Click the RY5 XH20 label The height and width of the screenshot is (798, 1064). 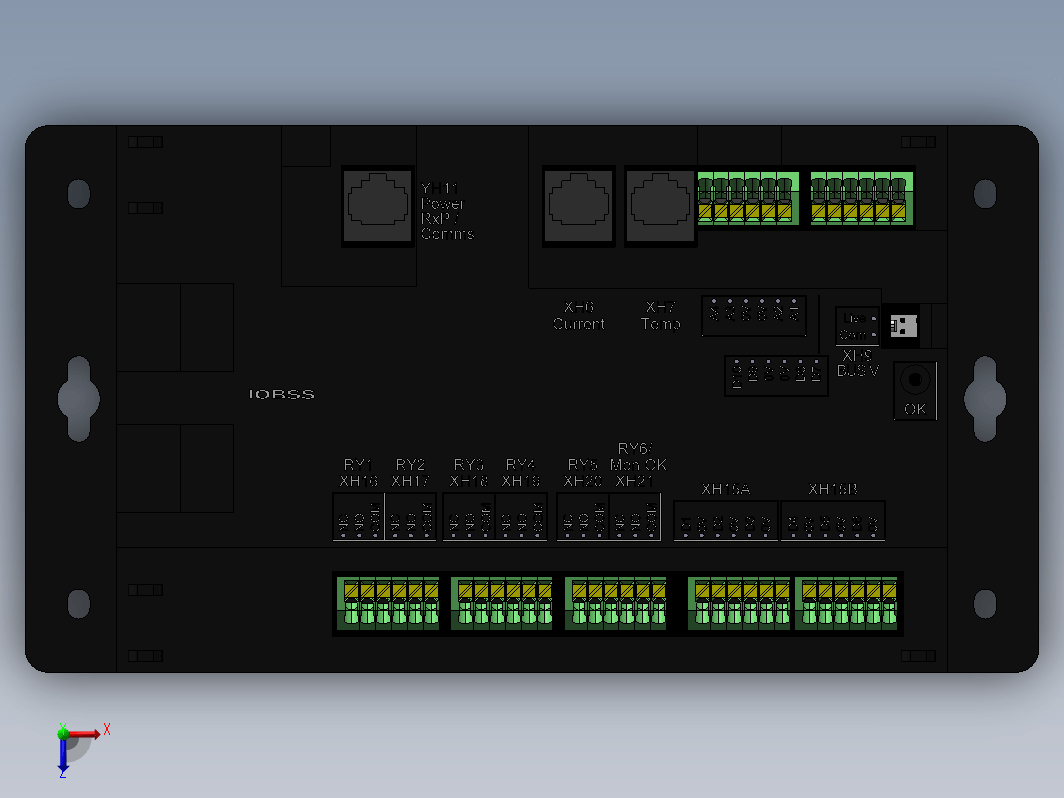[583, 473]
